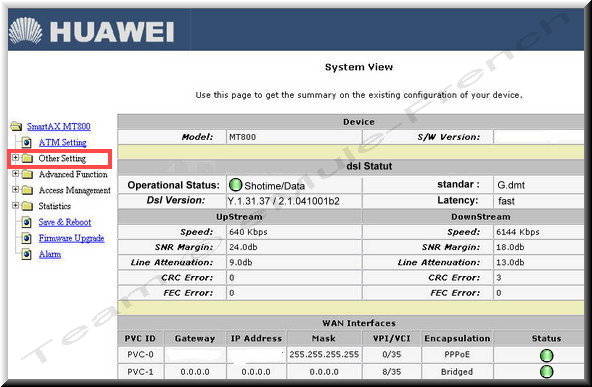This screenshot has width=592, height=387.
Task: Click the 24.0db upstream SNR margin
Action: (244, 247)
